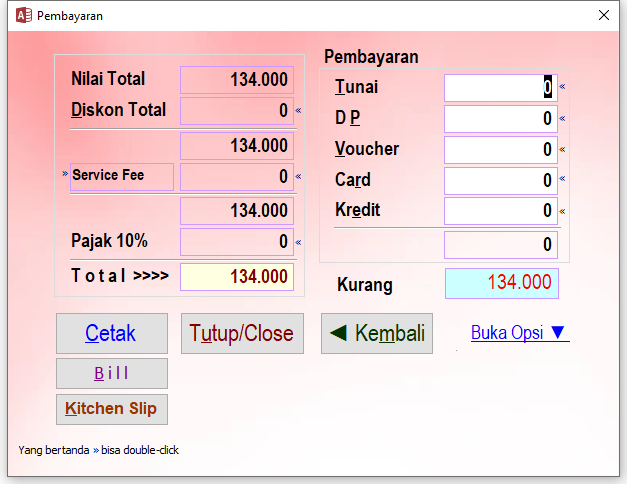Screen dimensions: 627x484
Task: Click the arrow marker beside Pajak 10%
Action: [x=298, y=242]
